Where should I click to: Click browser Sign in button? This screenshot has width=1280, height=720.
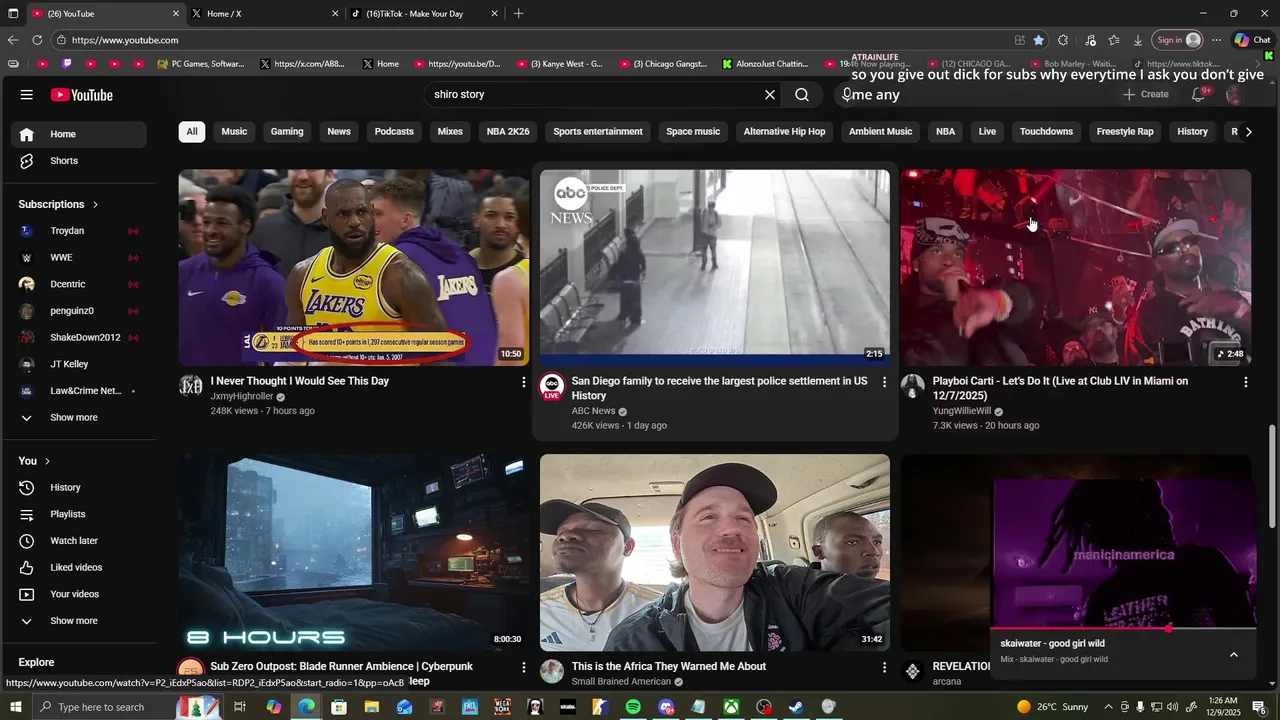1178,40
